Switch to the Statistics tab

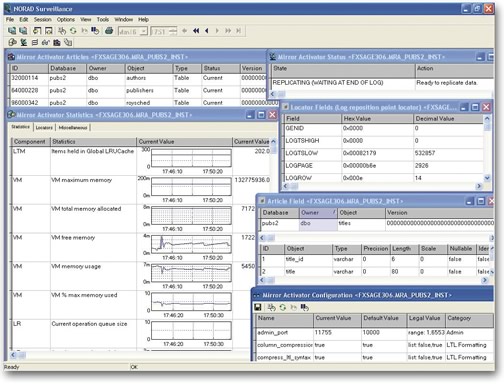click(21, 127)
